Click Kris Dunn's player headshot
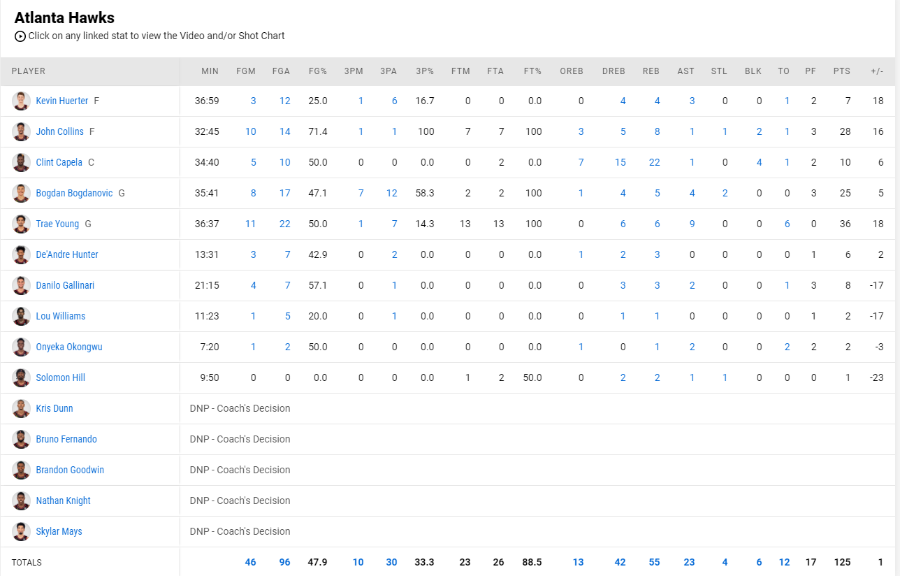This screenshot has height=576, width=900. pos(21,408)
